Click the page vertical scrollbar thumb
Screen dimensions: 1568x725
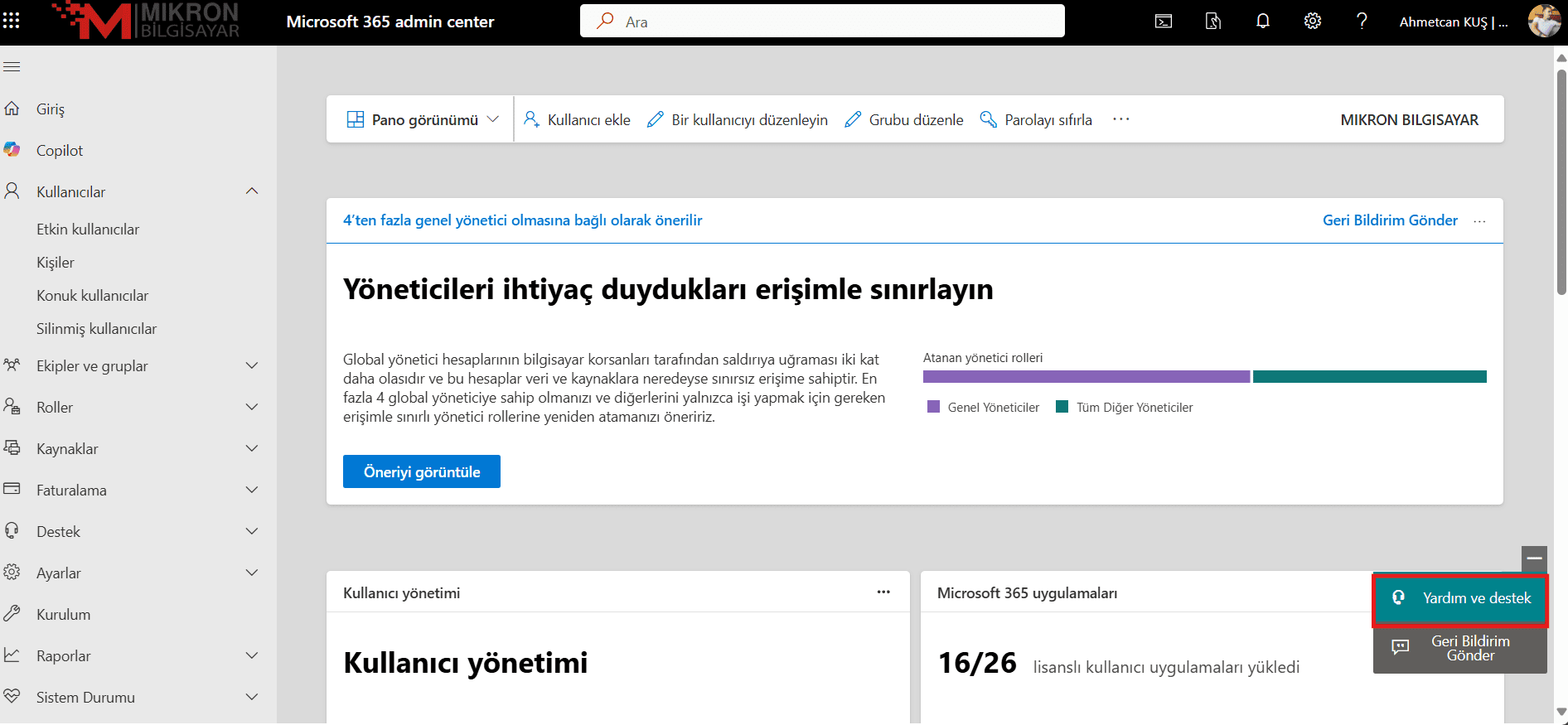pos(1561,182)
